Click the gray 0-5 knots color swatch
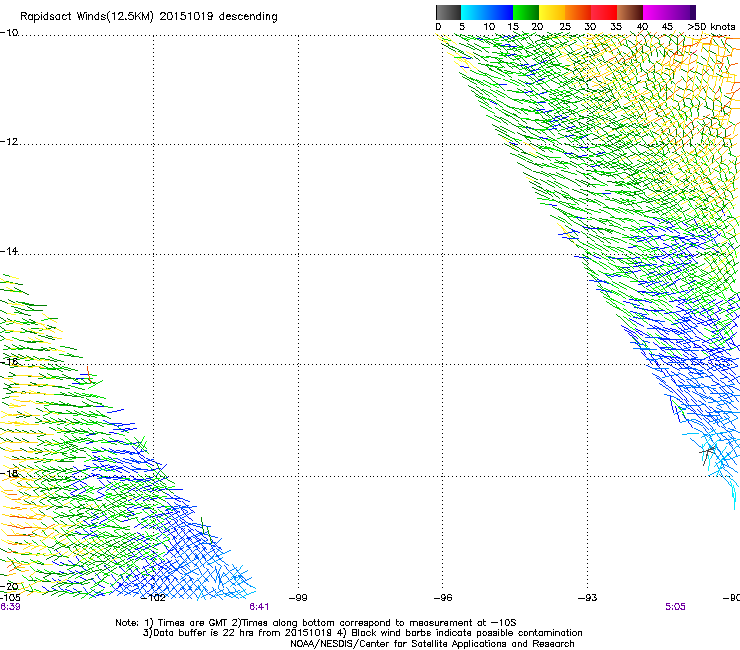The width and height of the screenshot is (740, 650). [x=448, y=12]
